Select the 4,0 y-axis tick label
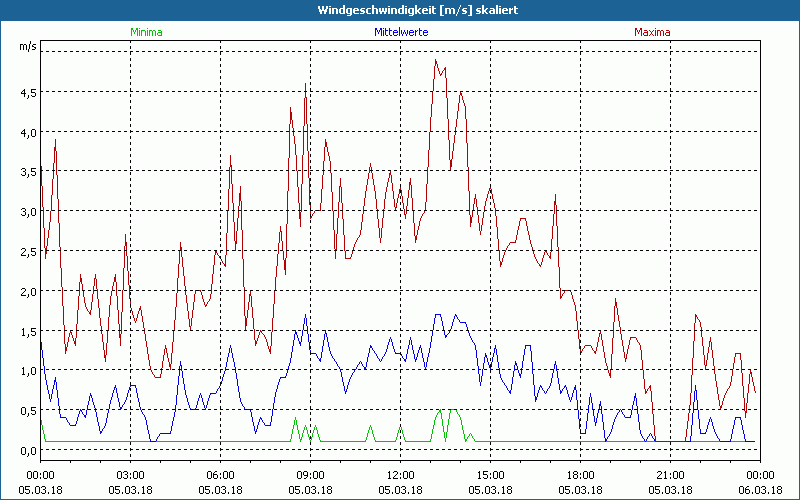This screenshot has height=500, width=800. pos(27,132)
